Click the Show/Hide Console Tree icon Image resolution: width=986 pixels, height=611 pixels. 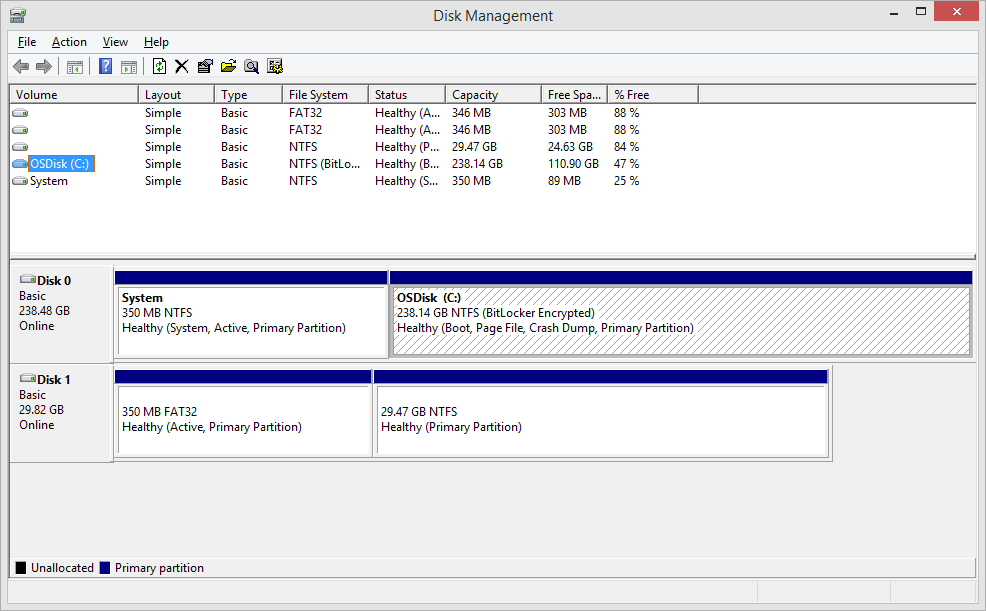pyautogui.click(x=75, y=67)
